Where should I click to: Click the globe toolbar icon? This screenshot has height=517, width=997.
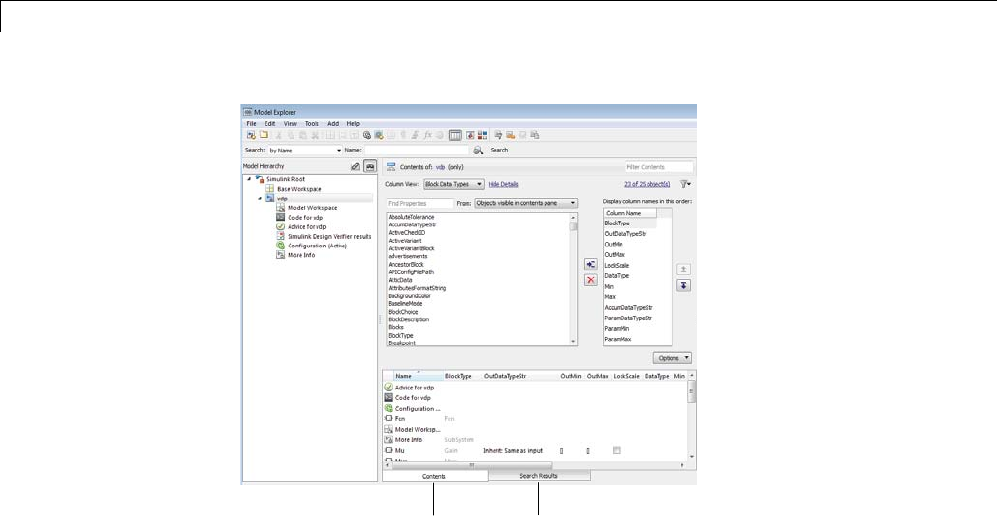point(367,135)
